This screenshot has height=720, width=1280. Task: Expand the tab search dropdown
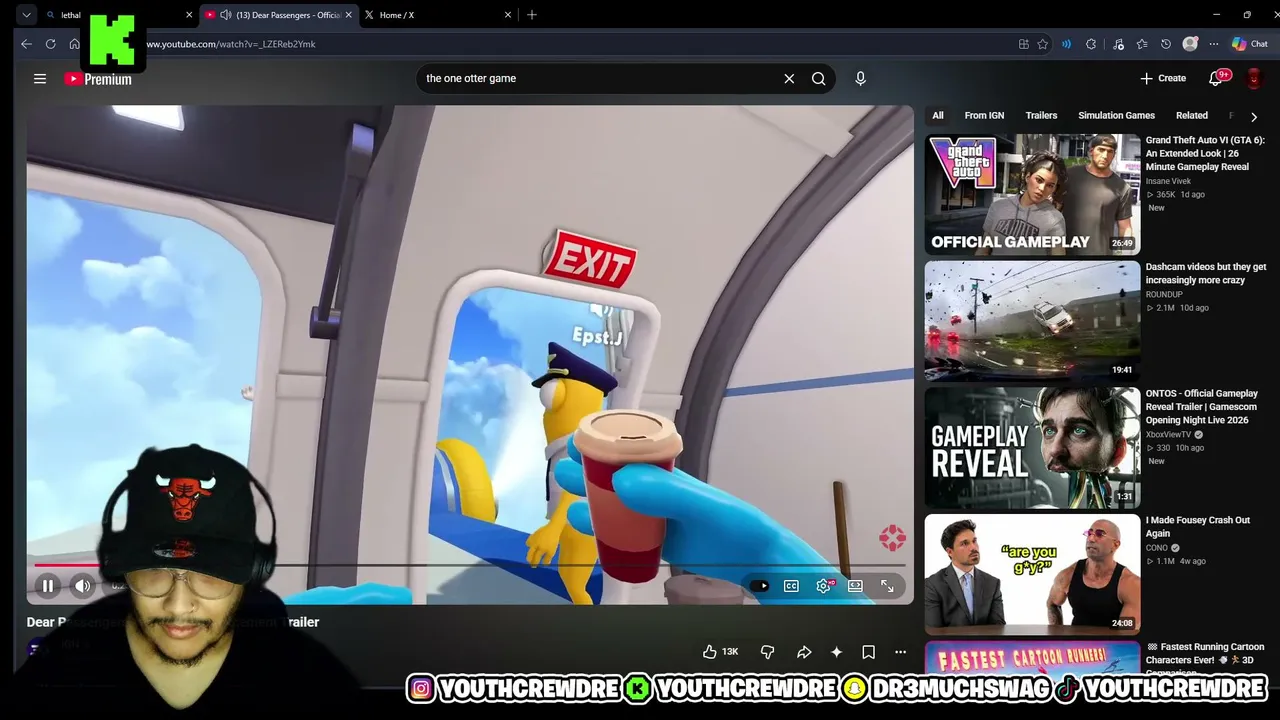click(27, 15)
